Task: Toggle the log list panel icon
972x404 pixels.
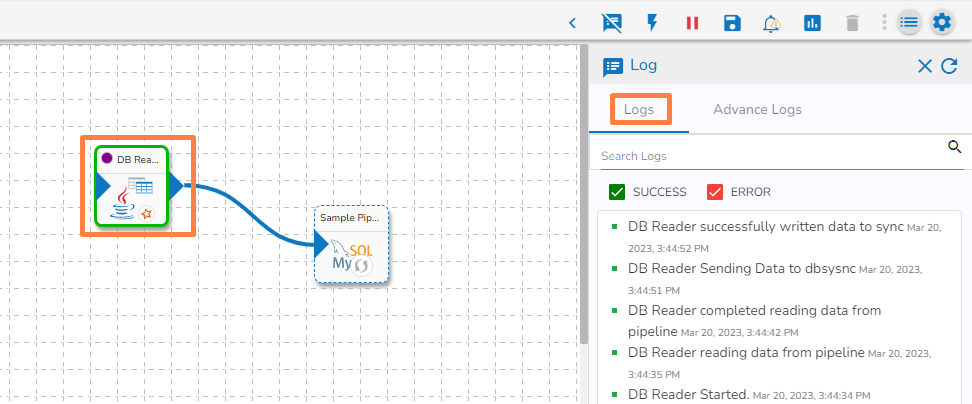Action: pos(909,23)
